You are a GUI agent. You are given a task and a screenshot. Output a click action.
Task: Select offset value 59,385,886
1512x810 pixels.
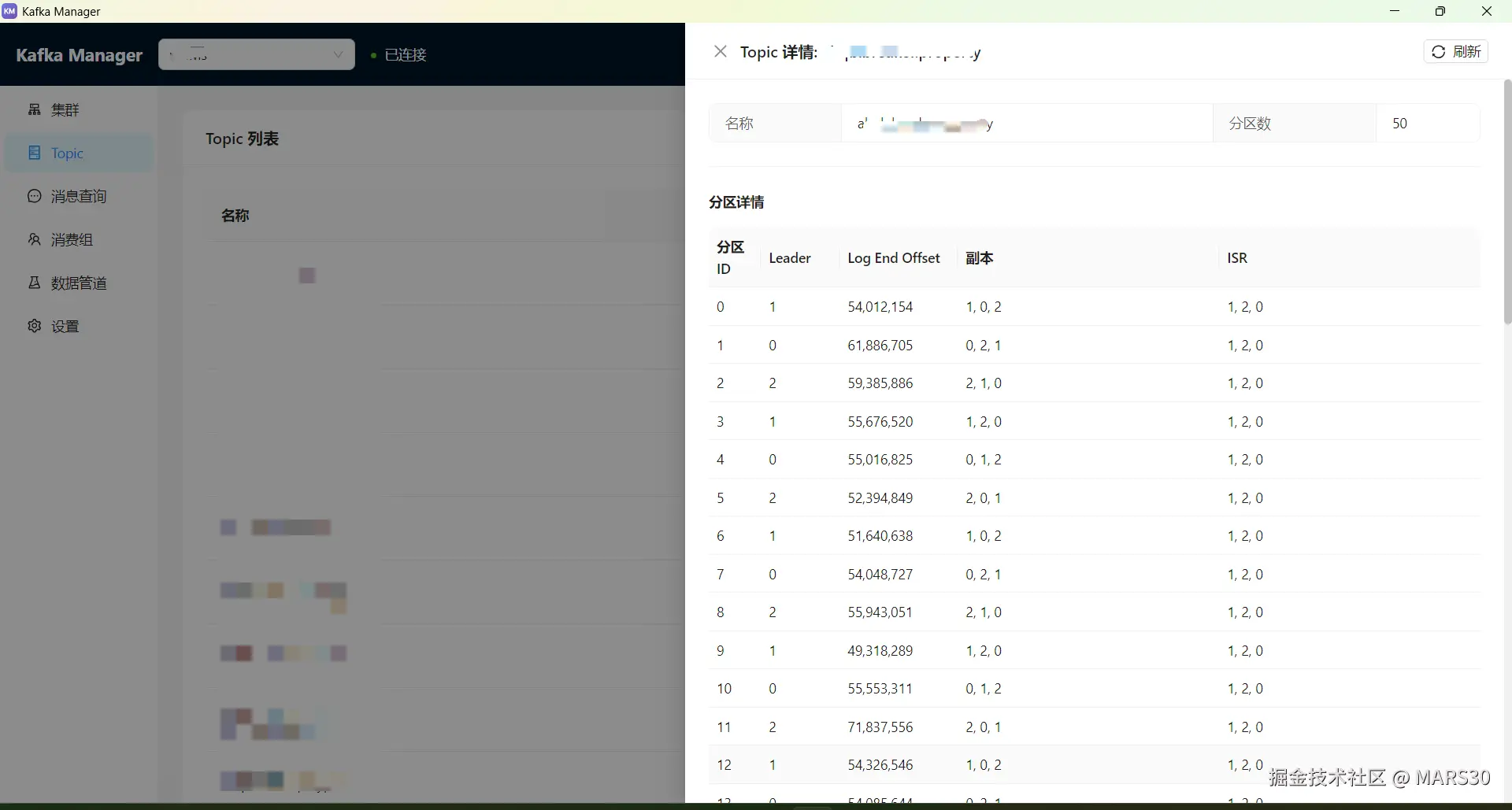pos(880,383)
